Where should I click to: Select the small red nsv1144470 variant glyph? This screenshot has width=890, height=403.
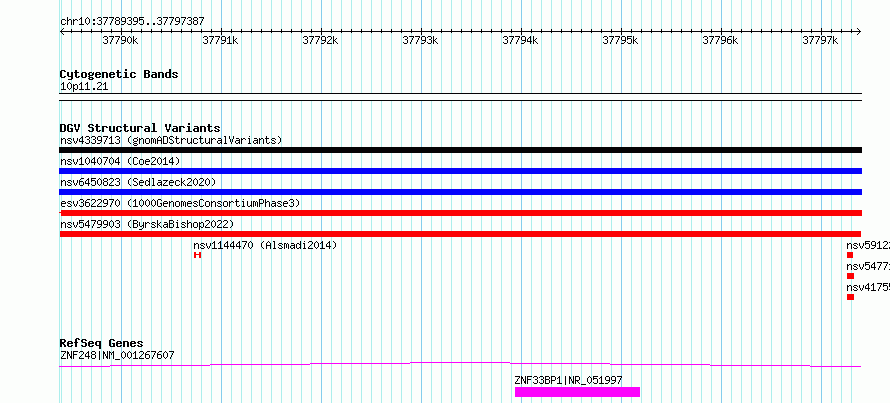pyautogui.click(x=197, y=255)
